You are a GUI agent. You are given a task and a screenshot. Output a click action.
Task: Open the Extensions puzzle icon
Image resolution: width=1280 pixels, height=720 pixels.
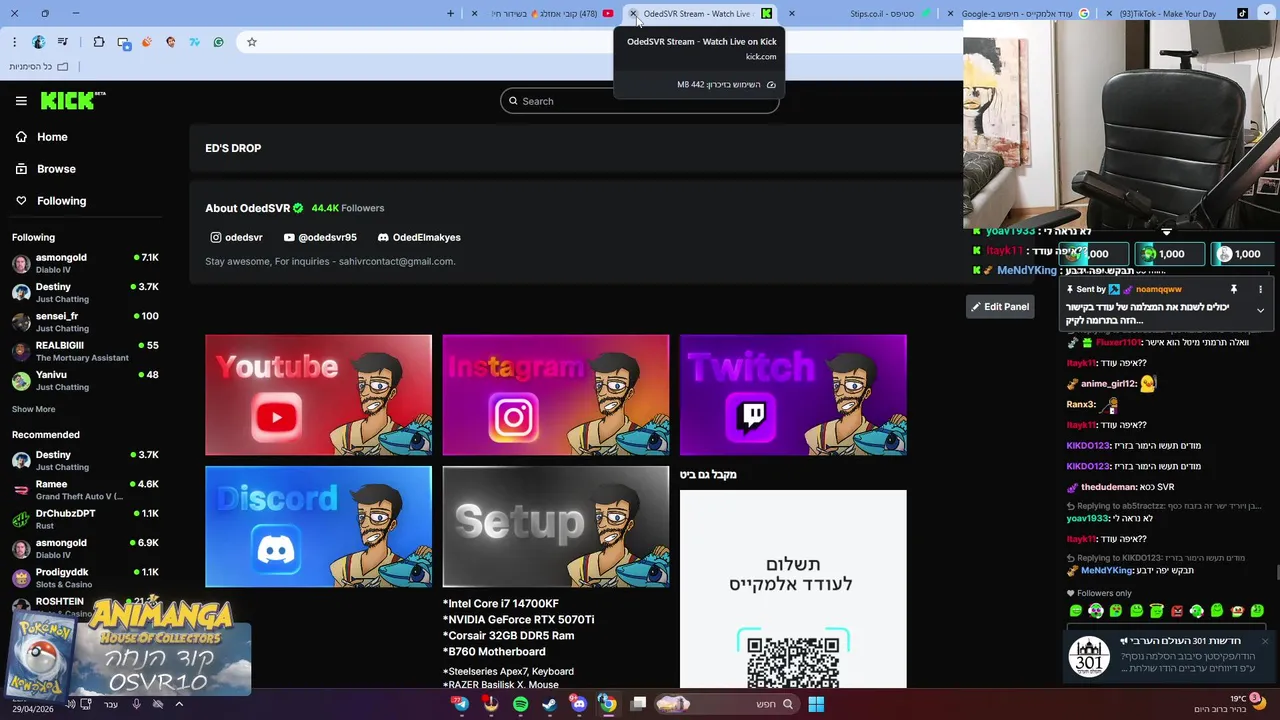[x=98, y=42]
